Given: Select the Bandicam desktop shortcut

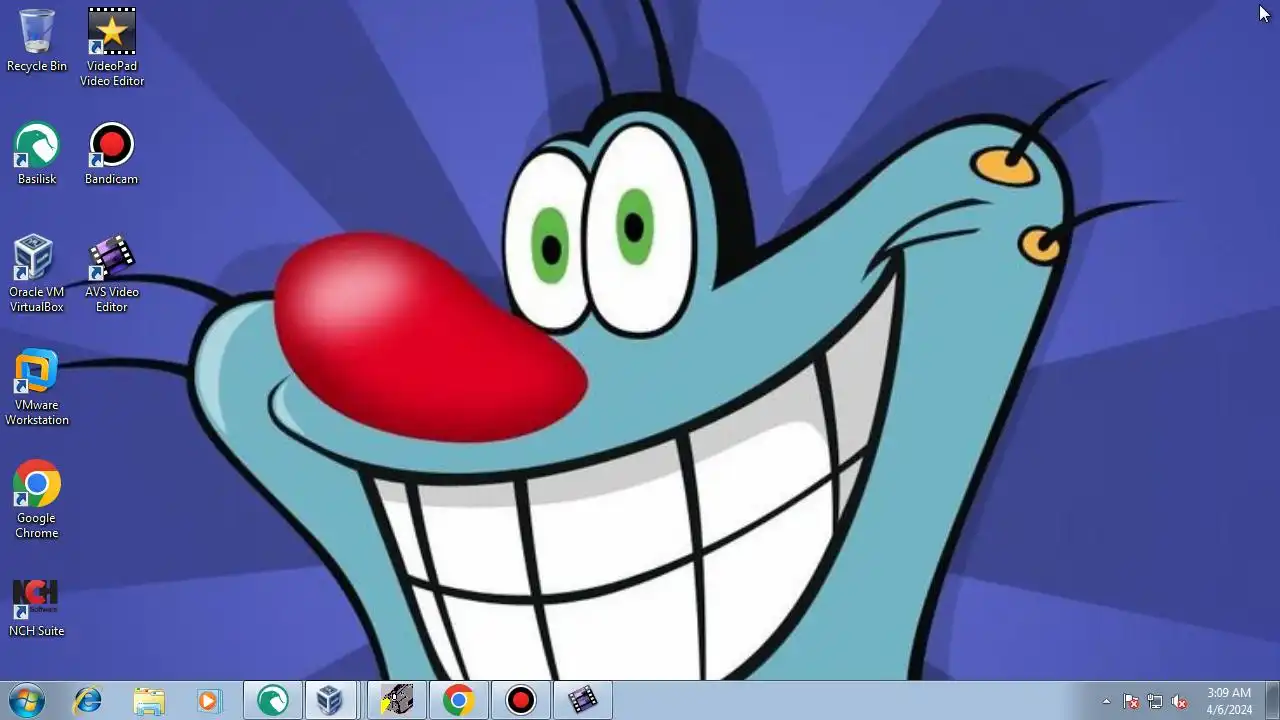Looking at the screenshot, I should [x=111, y=154].
